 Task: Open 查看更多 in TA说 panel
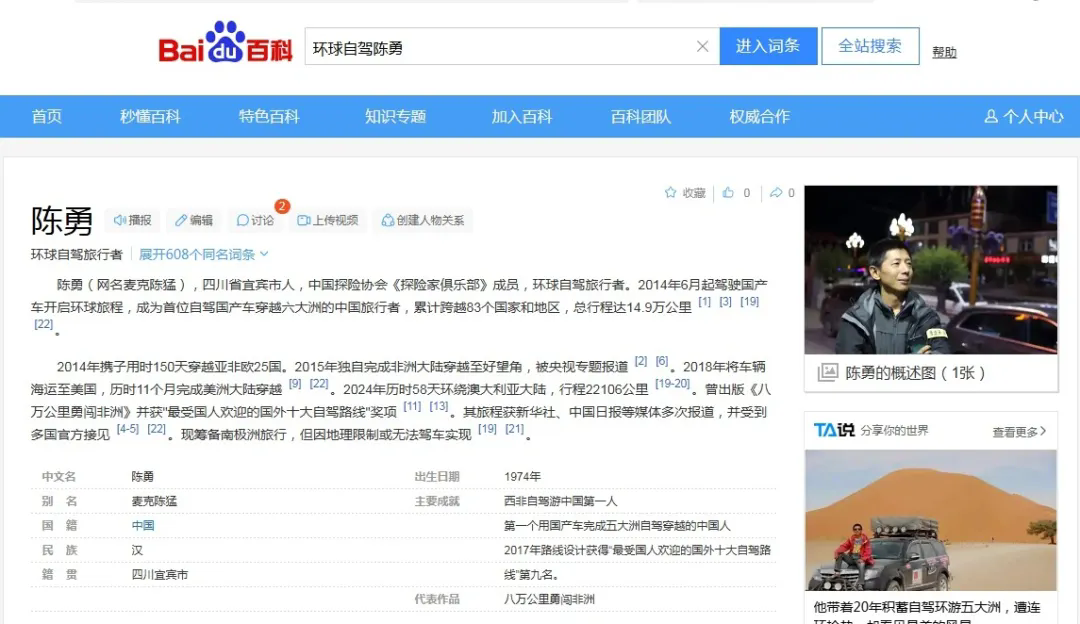point(1019,431)
